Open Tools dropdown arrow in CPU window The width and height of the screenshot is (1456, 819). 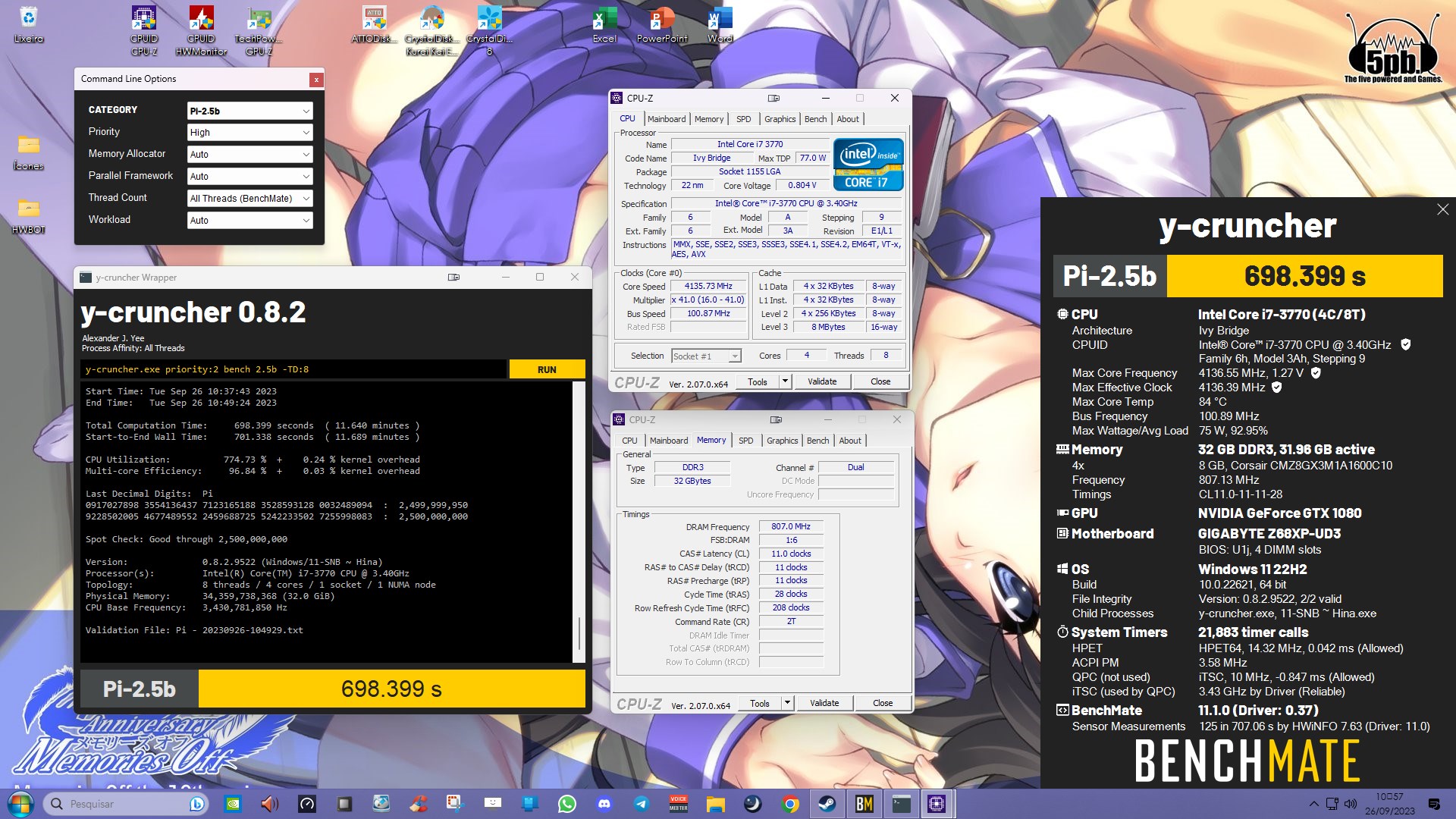tap(785, 381)
